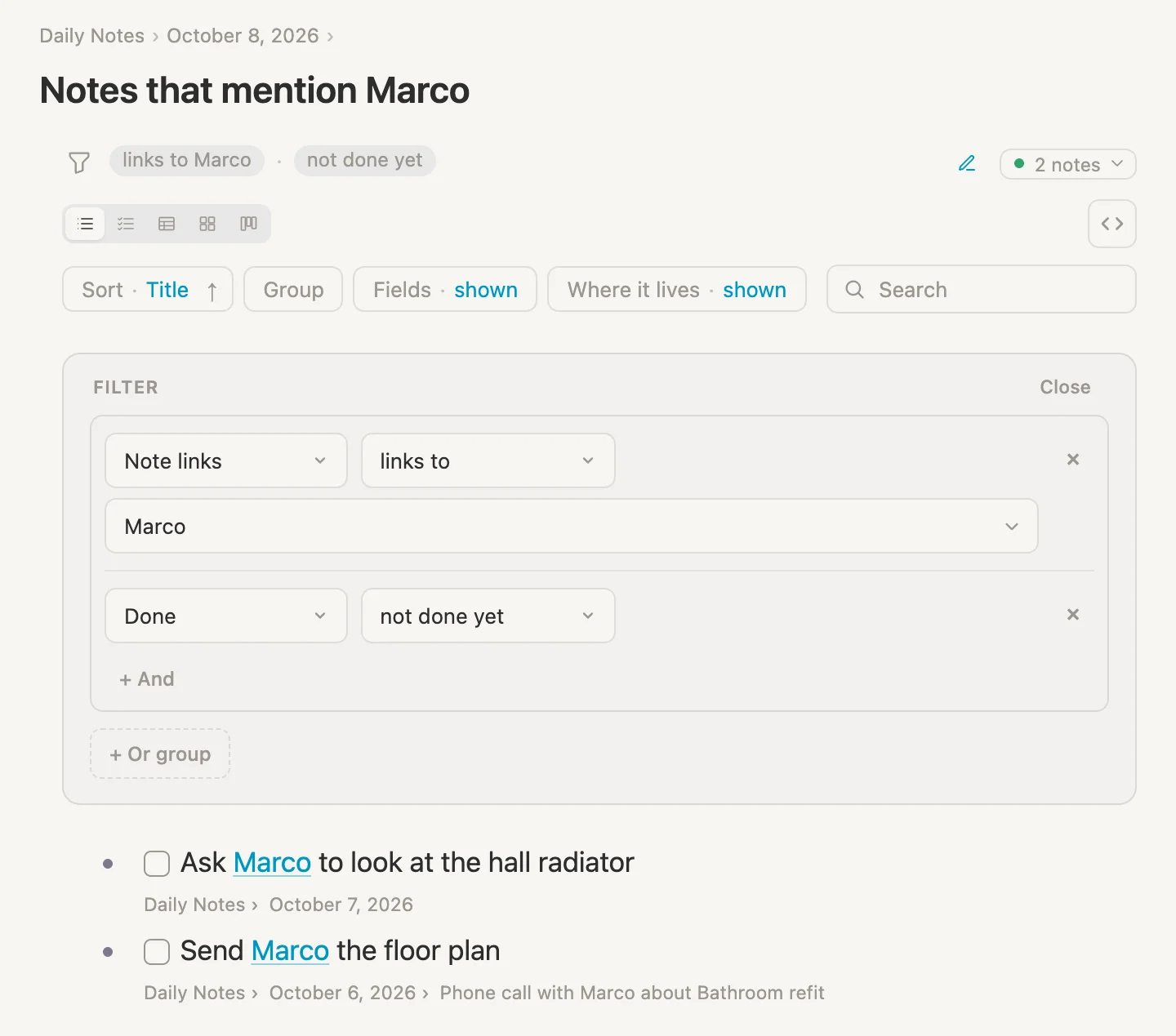The image size is (1176, 1036).
Task: Open the Marco link in radiator note
Action: coord(272,863)
